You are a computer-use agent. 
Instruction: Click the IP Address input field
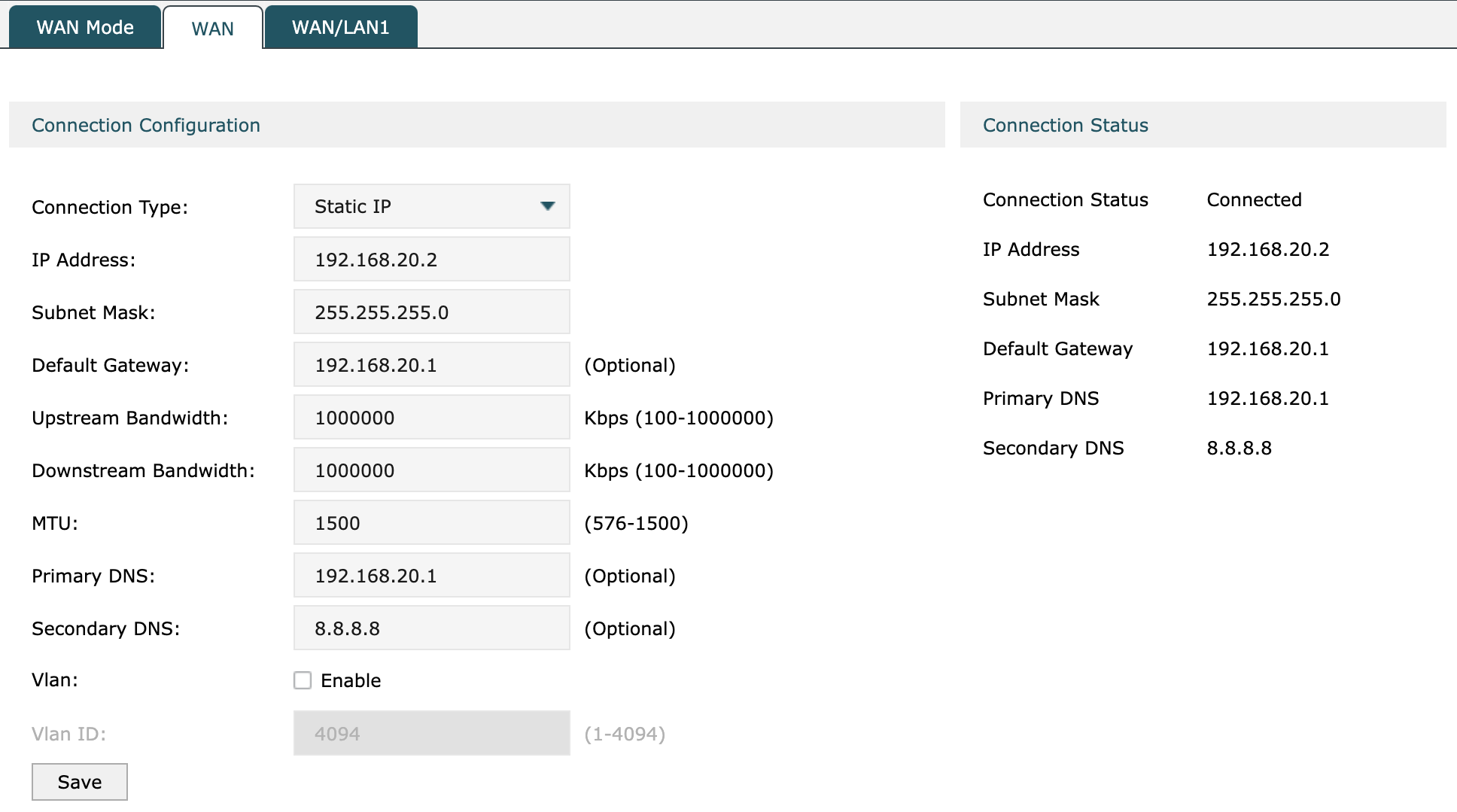click(x=431, y=260)
